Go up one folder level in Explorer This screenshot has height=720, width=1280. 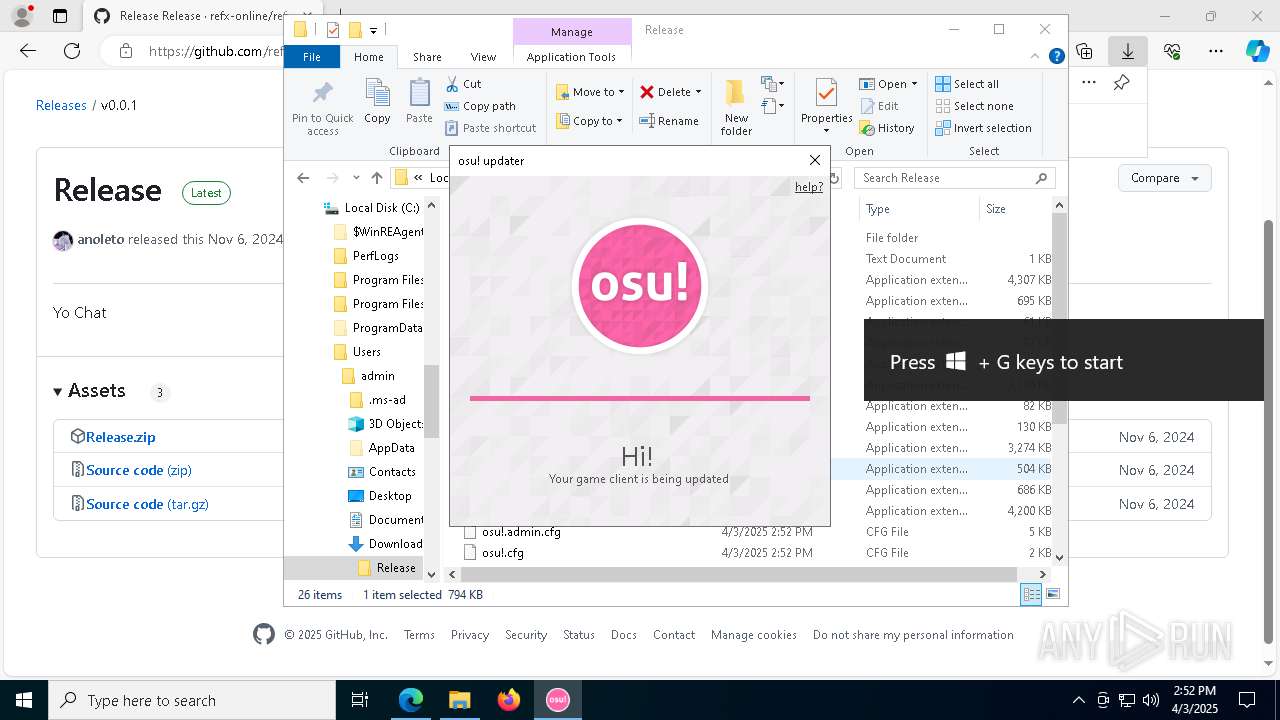[376, 178]
